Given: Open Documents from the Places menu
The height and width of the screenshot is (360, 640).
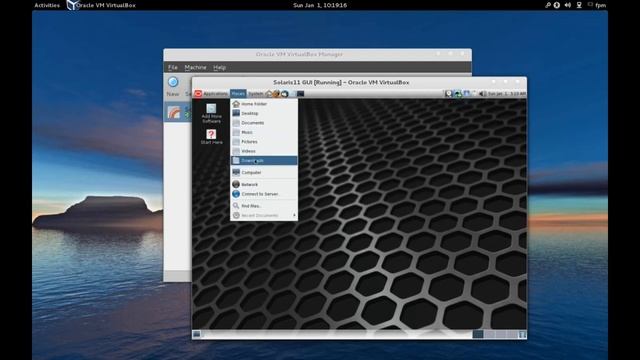Looking at the screenshot, I should 264,123.
